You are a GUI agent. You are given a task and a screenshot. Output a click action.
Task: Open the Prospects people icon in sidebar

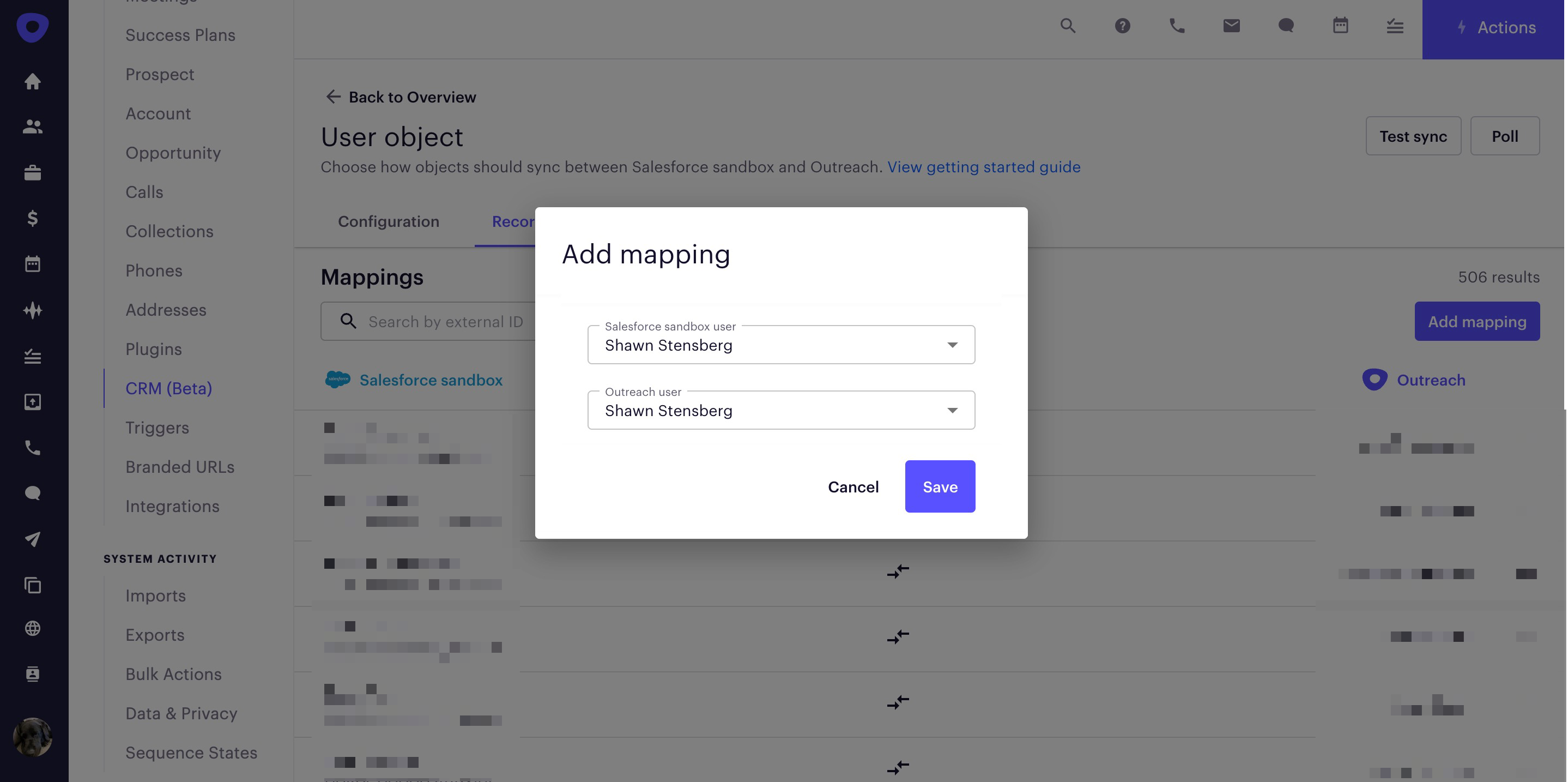pyautogui.click(x=32, y=127)
